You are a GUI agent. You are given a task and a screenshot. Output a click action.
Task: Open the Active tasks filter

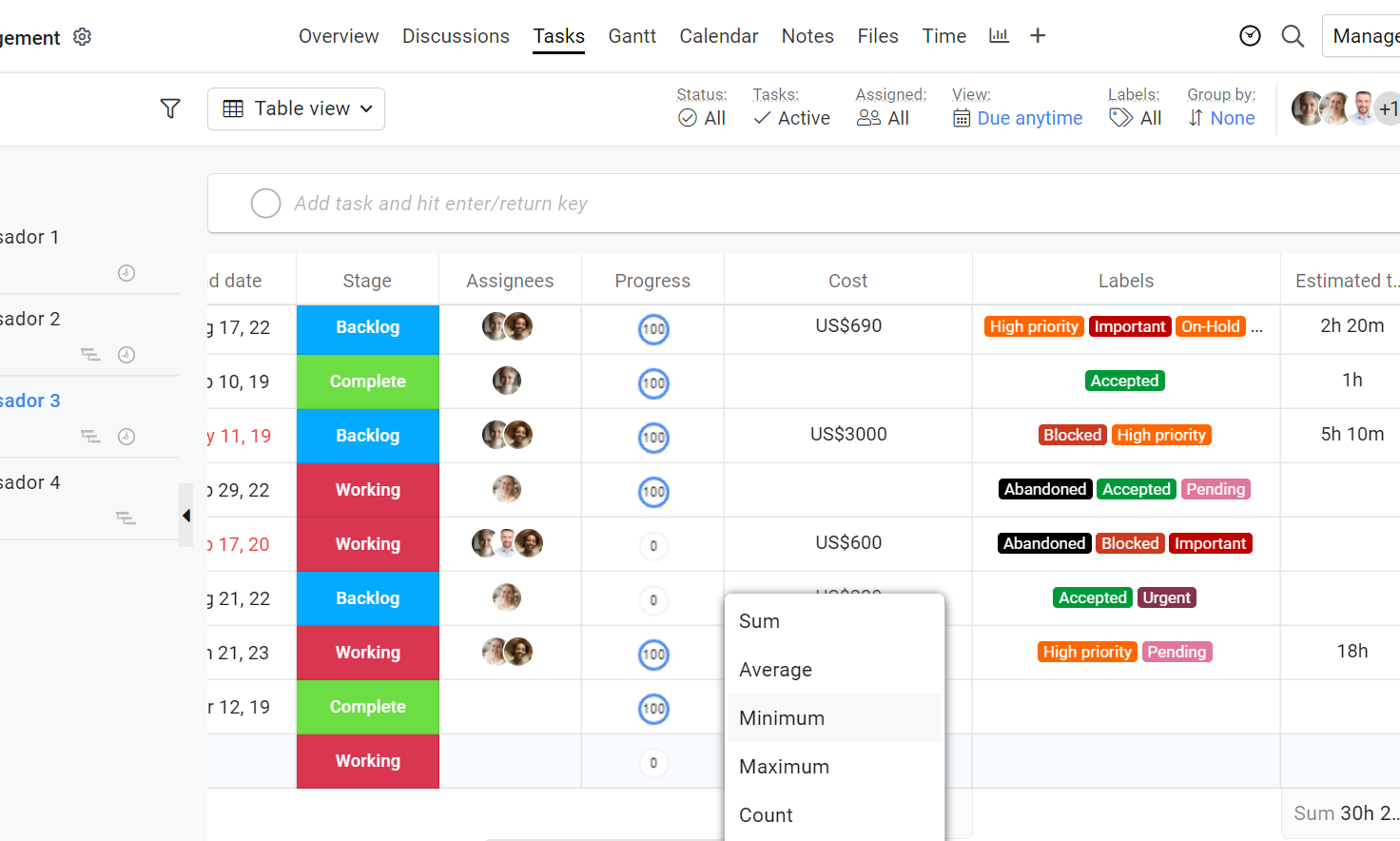click(x=791, y=118)
